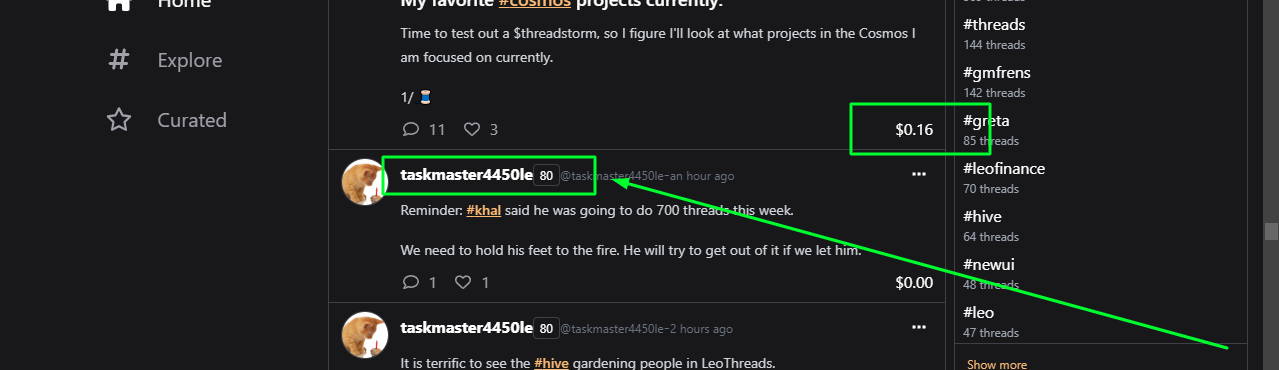Expand trending tags with Show more
Viewport: 1279px width, 370px height.
[996, 364]
